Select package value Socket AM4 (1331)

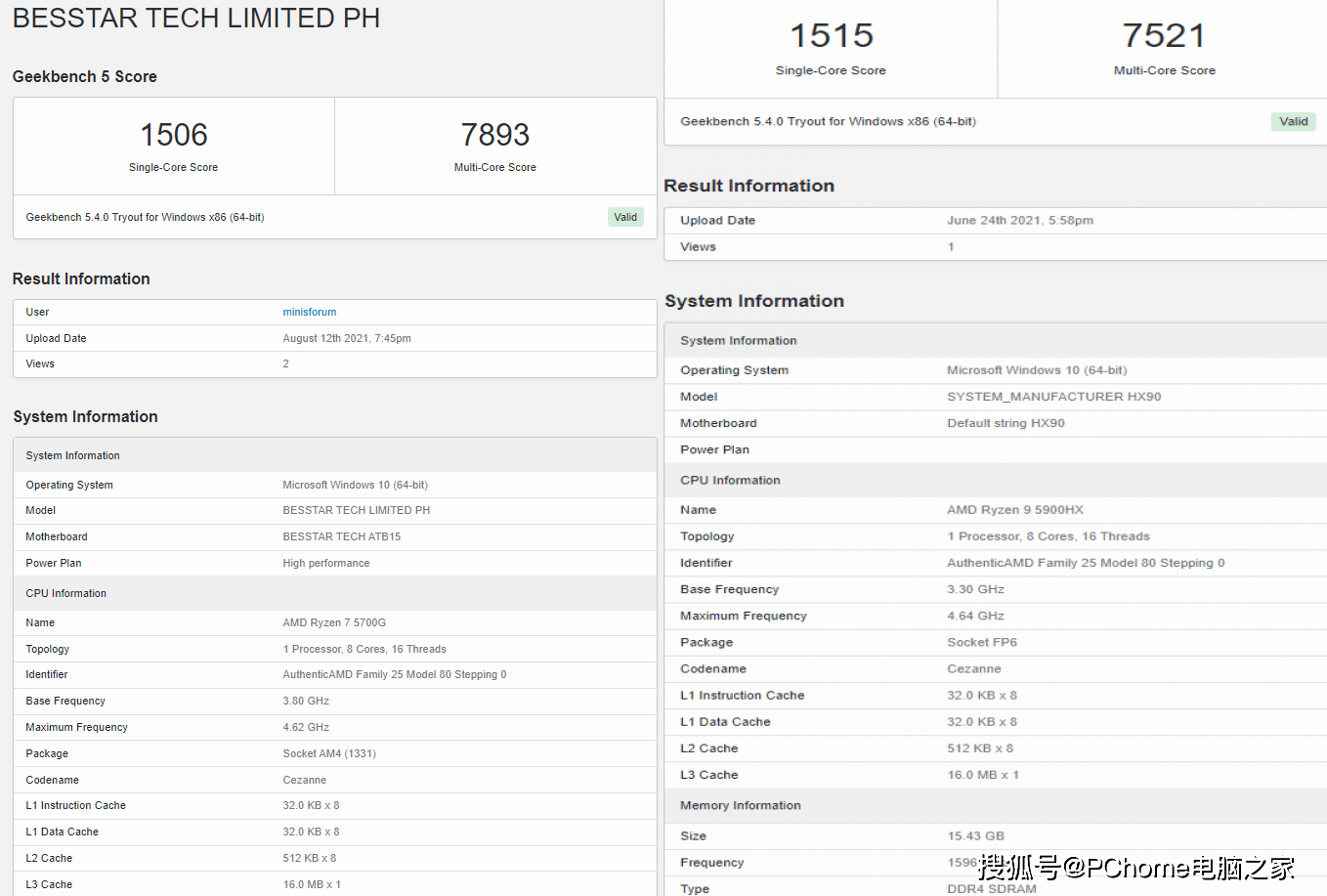click(x=329, y=753)
